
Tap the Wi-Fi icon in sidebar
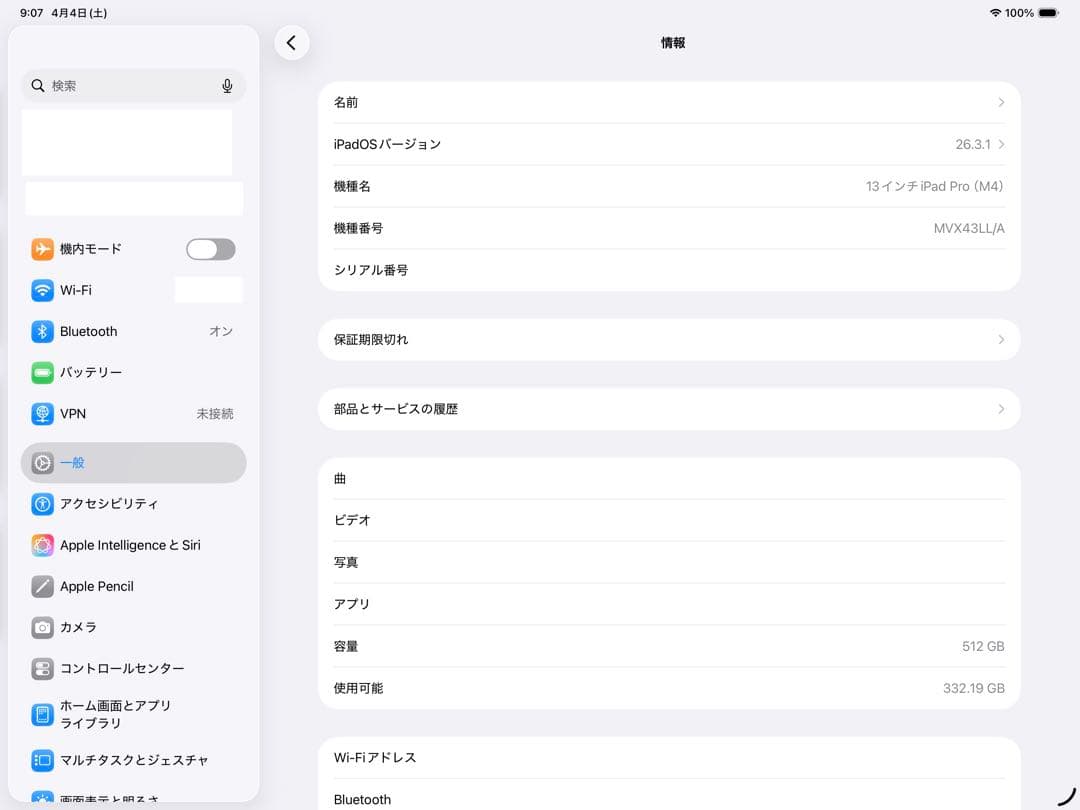42,290
